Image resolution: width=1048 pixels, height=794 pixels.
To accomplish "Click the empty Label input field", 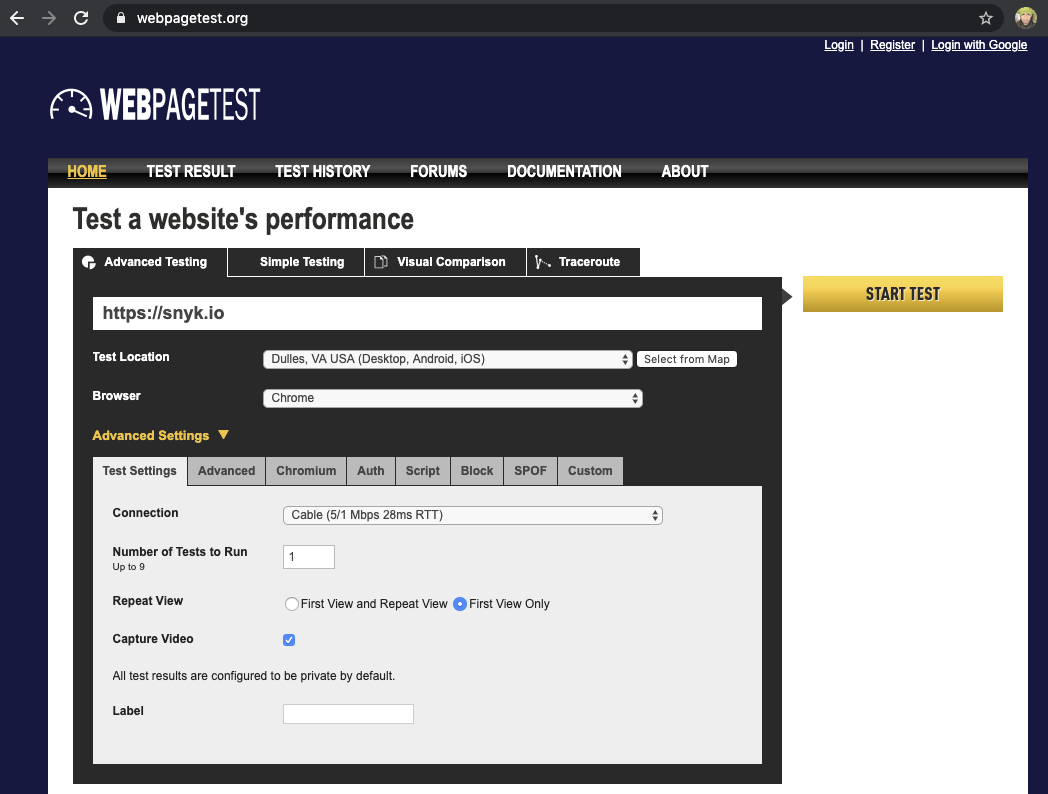I will pos(348,714).
